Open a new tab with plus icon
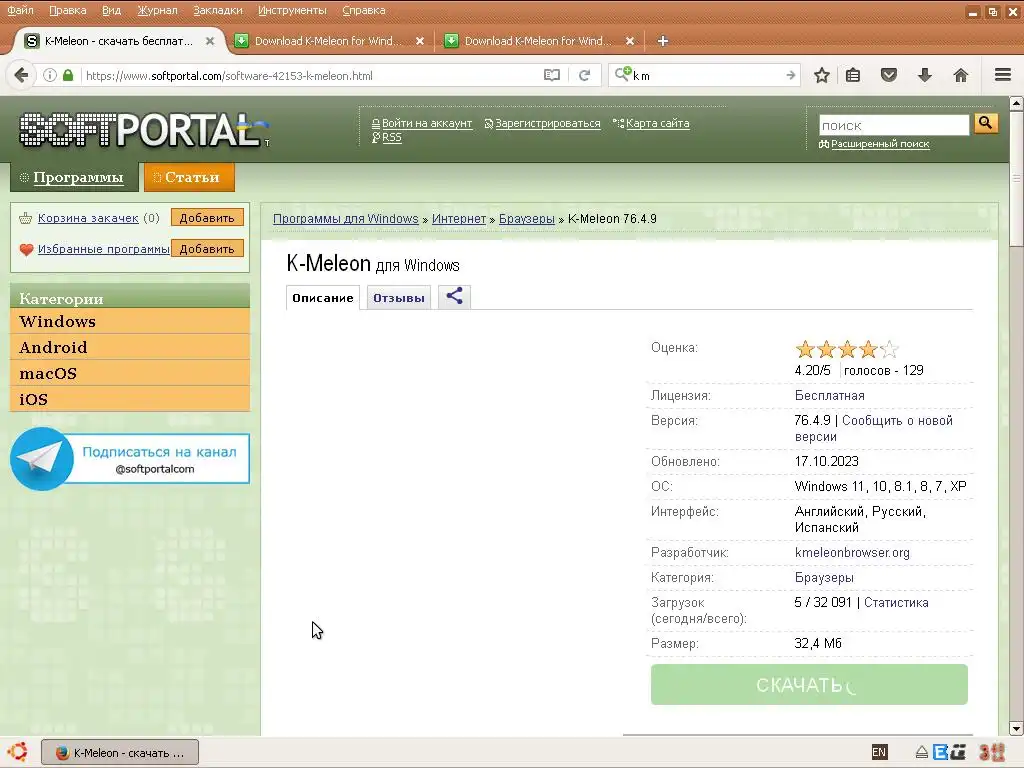1024x768 pixels. click(663, 40)
